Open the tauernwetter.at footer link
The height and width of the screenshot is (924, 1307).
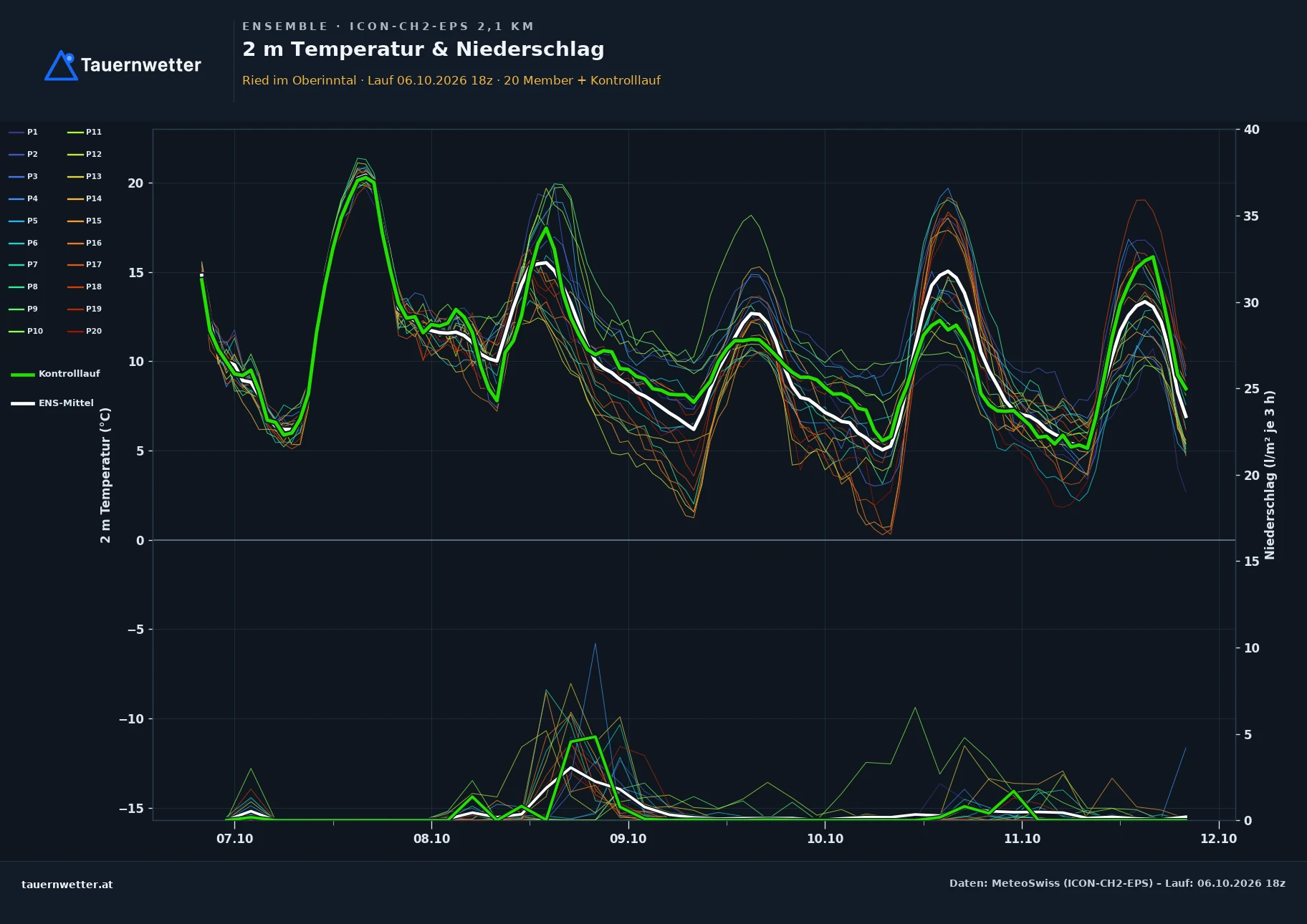pyautogui.click(x=67, y=885)
